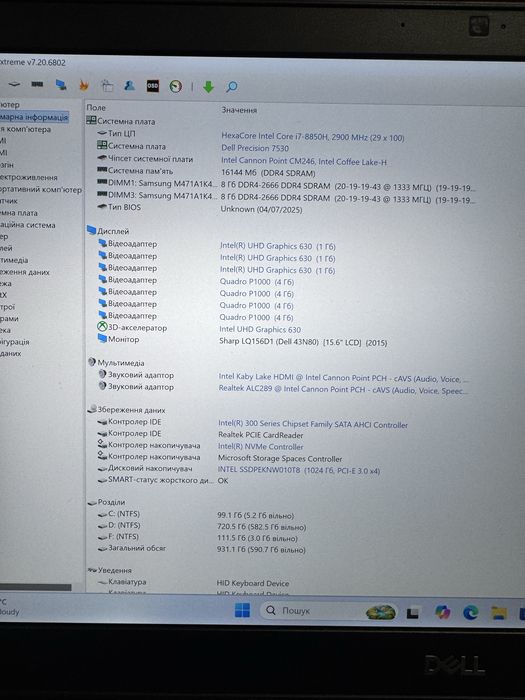Select the D: (NTFS) partition row
Screen dimensions: 525x700
click(x=201, y=526)
